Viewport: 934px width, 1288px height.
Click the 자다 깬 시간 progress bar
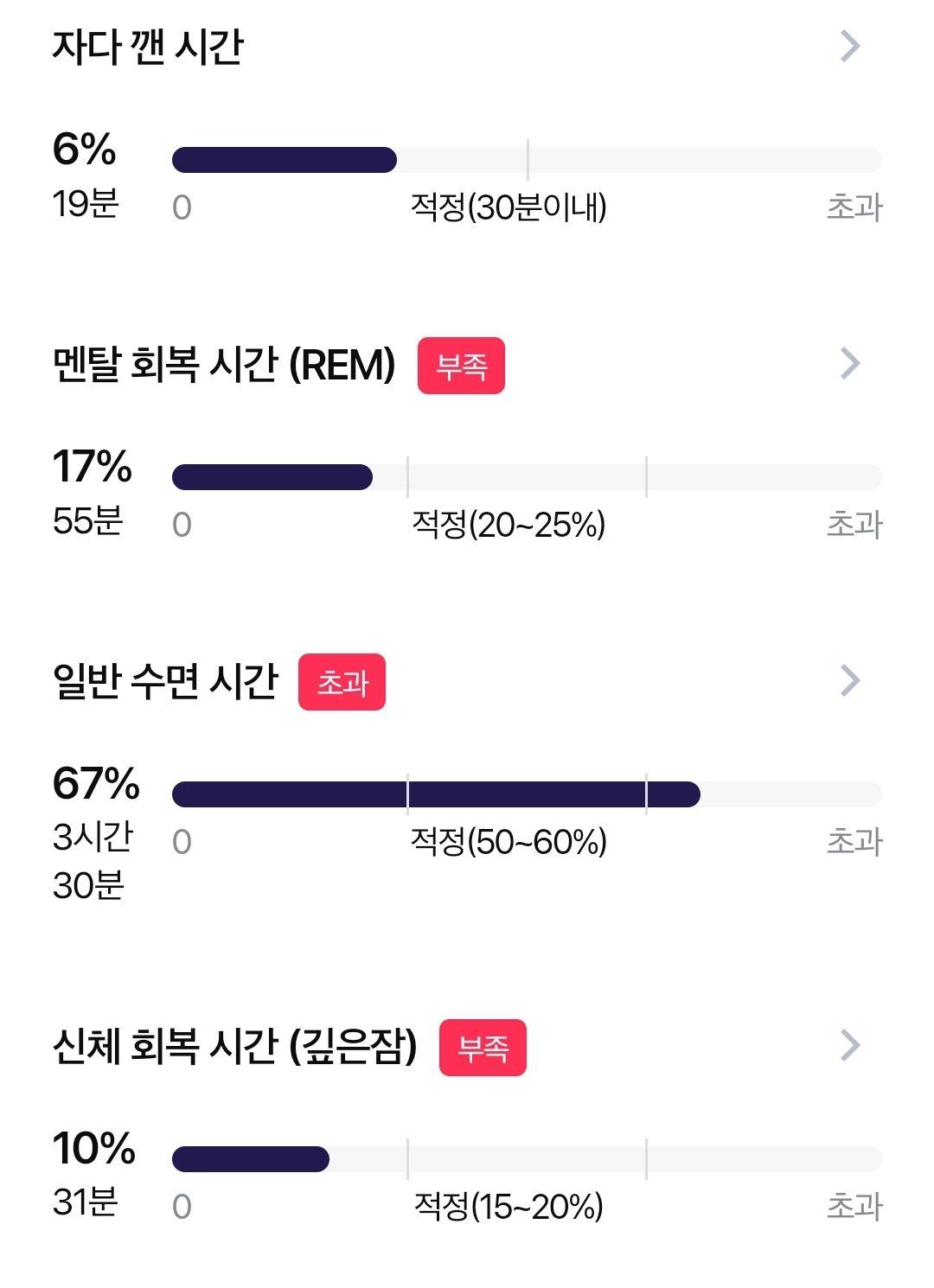point(527,160)
